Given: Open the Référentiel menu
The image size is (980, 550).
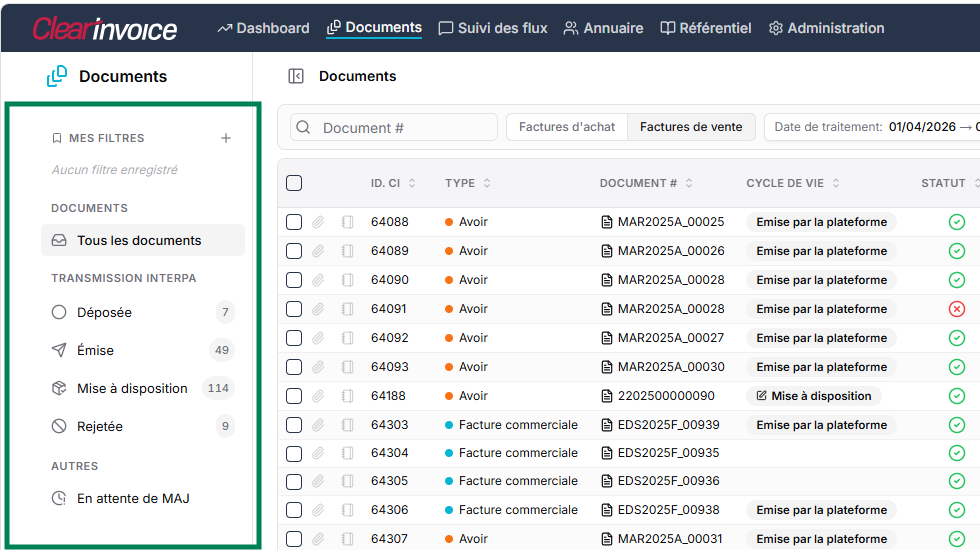Looking at the screenshot, I should 706,28.
